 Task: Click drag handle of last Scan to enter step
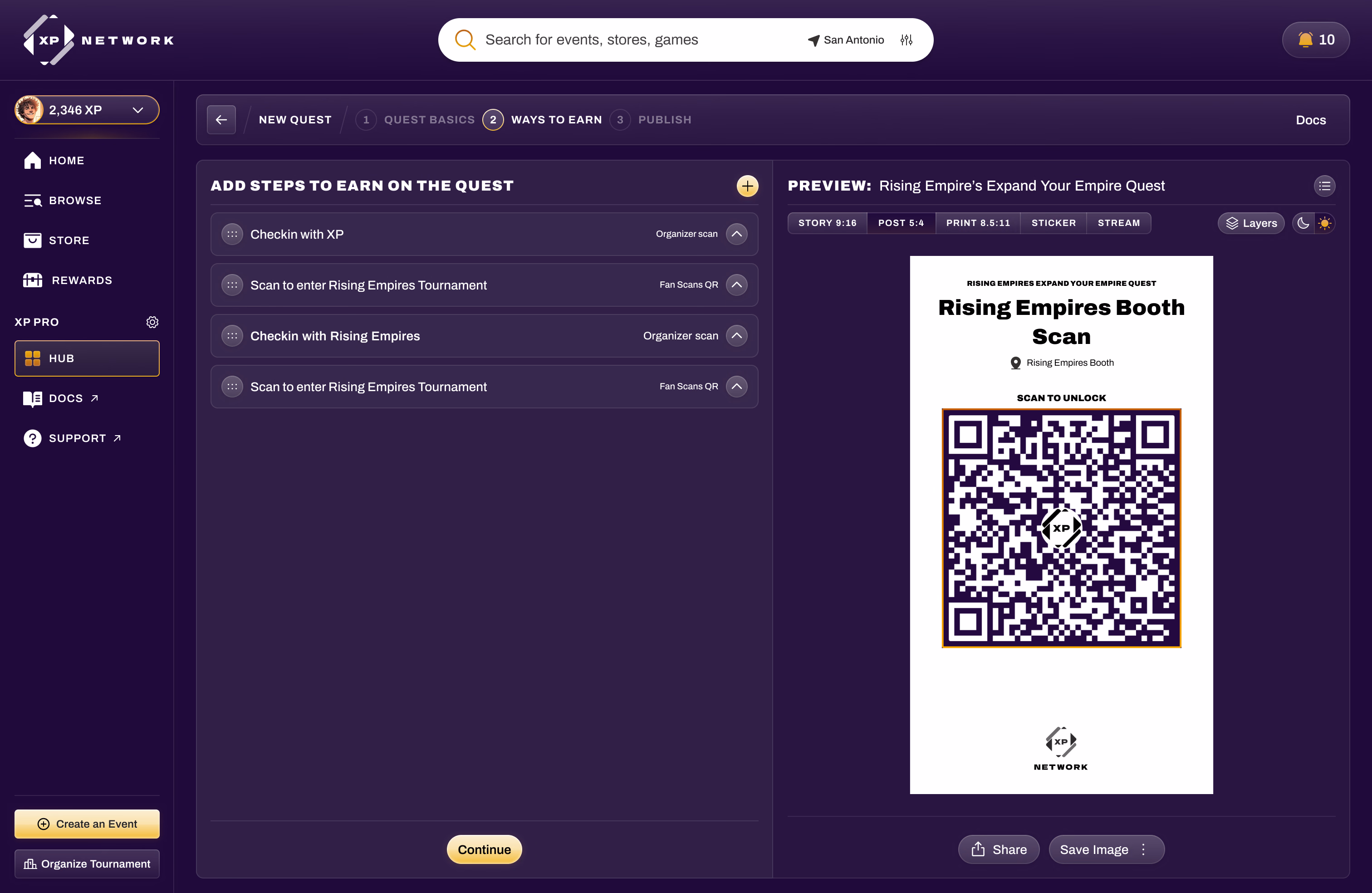pyautogui.click(x=232, y=386)
